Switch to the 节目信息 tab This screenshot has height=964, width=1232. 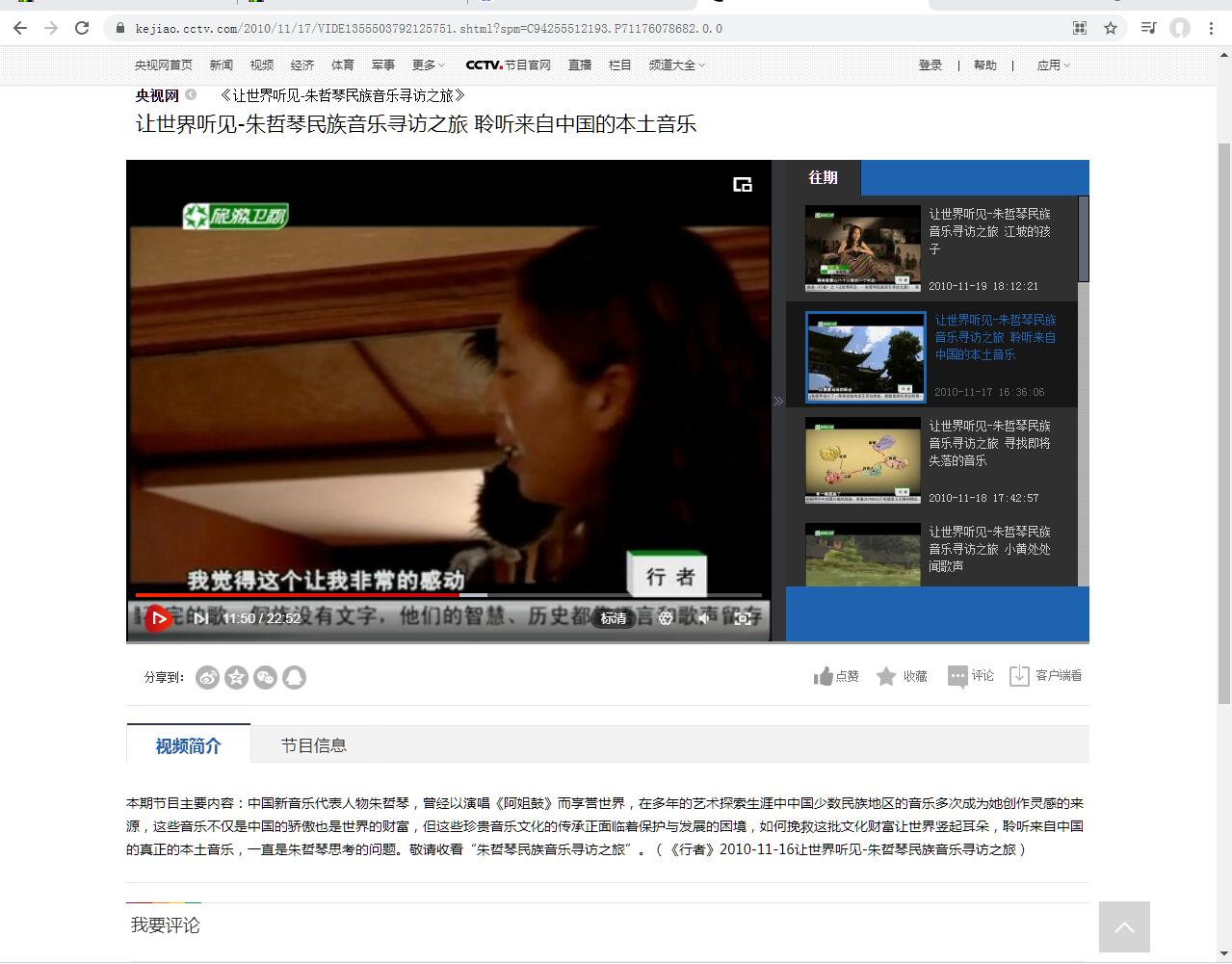coord(313,744)
